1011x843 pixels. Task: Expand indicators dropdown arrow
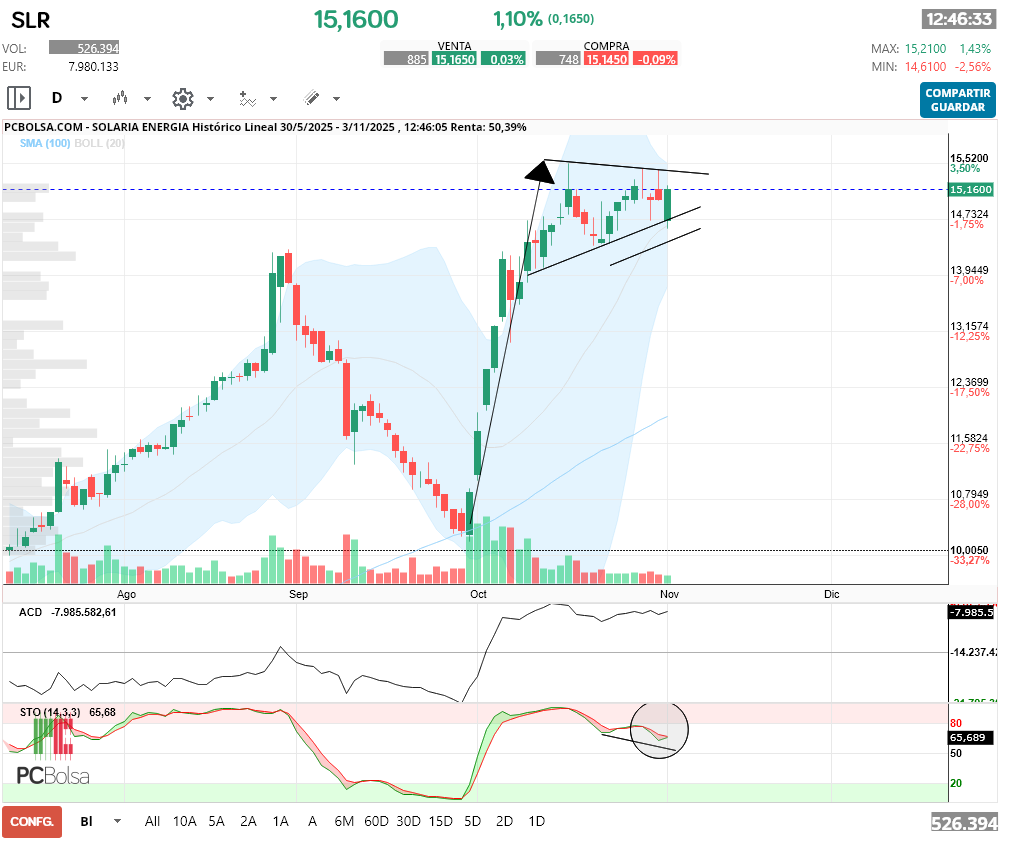(x=273, y=99)
